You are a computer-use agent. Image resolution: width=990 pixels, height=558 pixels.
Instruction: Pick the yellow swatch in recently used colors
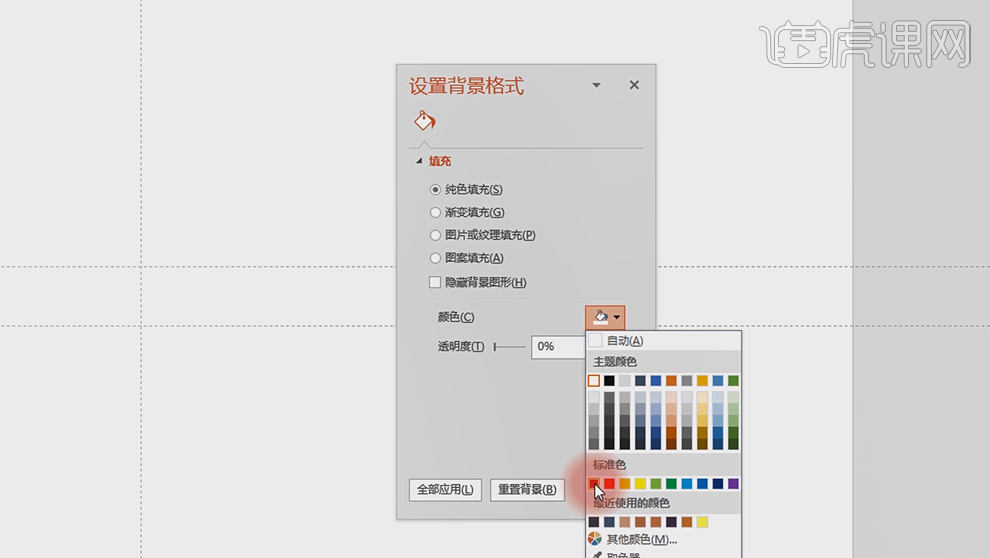tap(702, 522)
